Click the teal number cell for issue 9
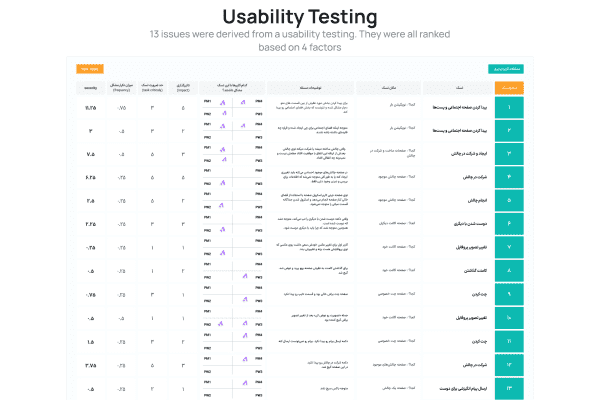The width and height of the screenshot is (600, 400). click(x=509, y=294)
